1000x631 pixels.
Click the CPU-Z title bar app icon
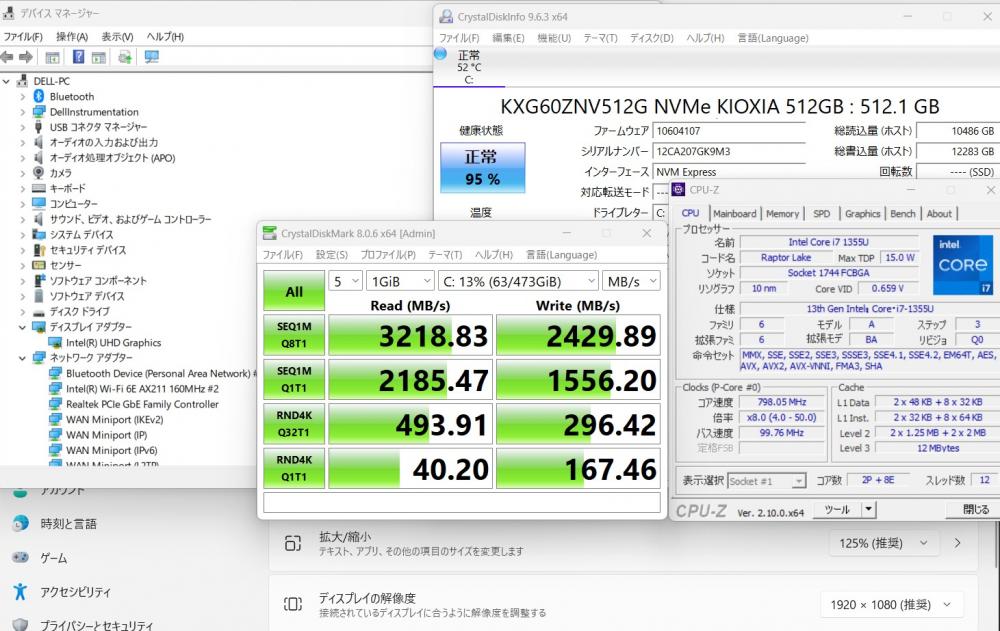[x=679, y=190]
